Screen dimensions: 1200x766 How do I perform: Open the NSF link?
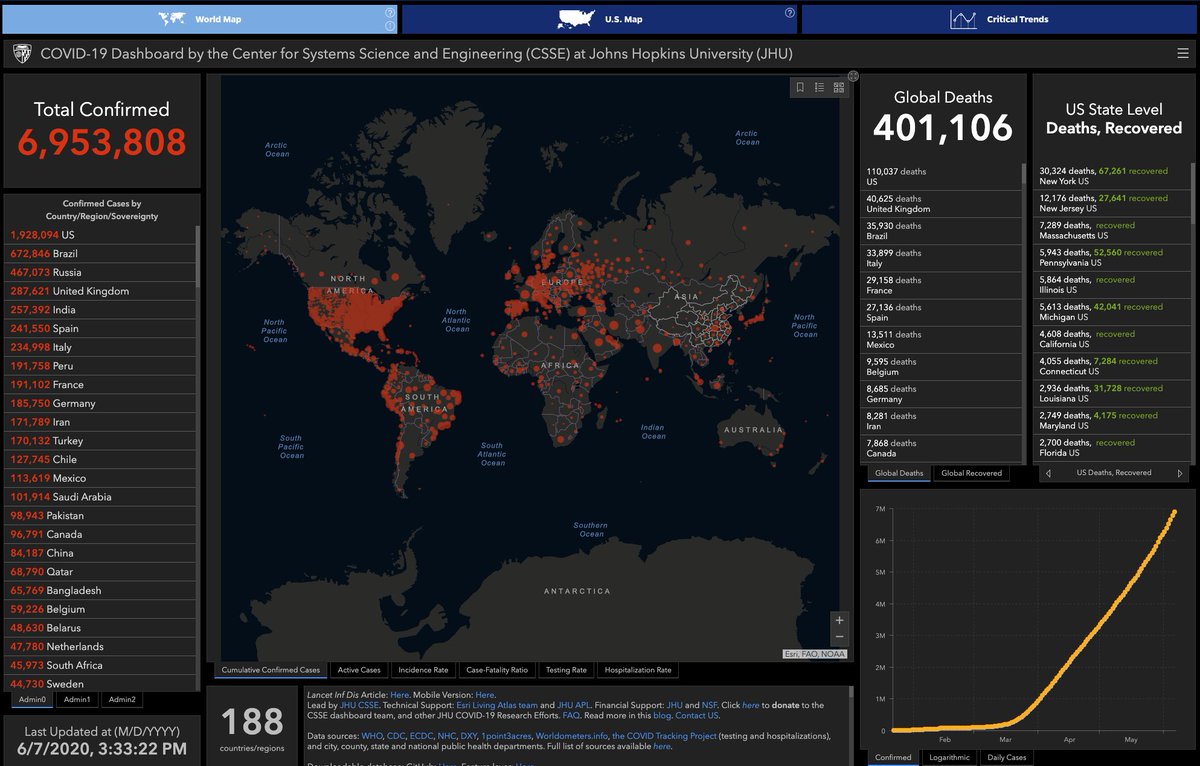pos(710,705)
